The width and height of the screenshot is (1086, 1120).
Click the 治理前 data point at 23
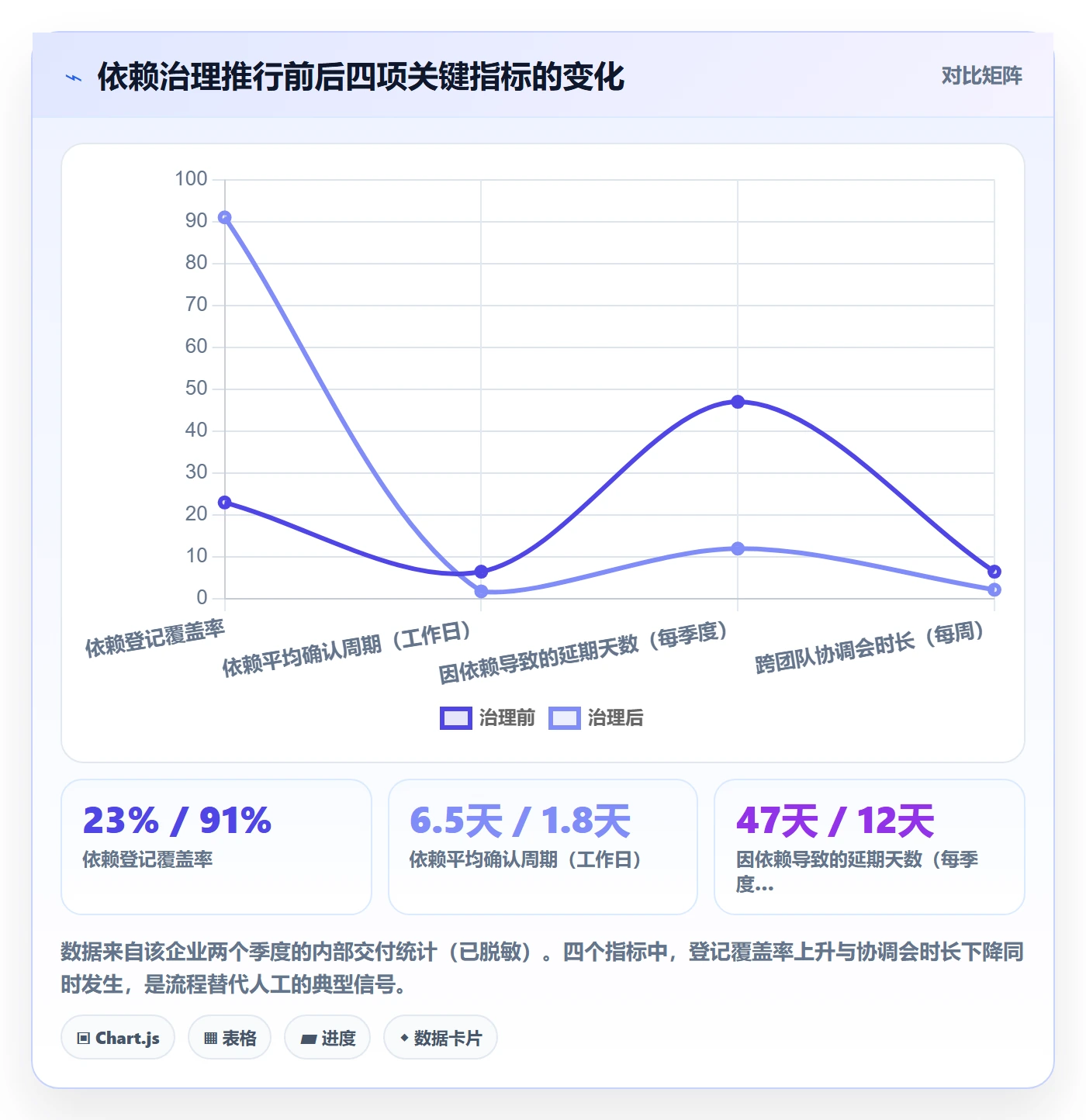pos(225,503)
